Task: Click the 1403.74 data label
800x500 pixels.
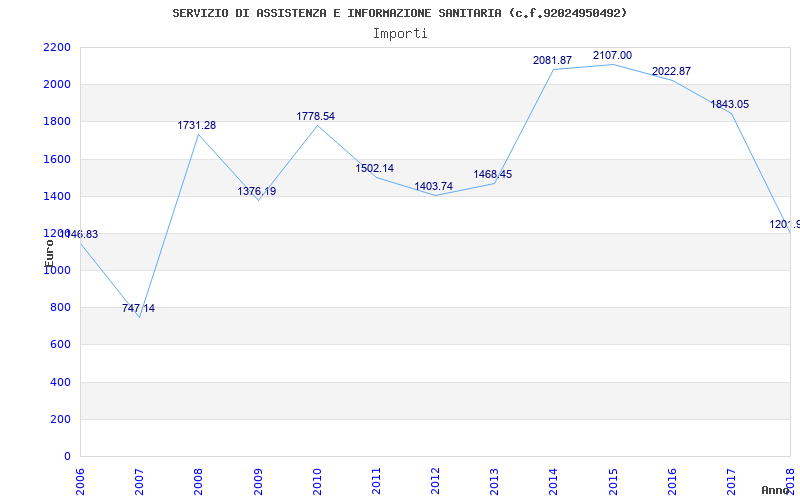Action: pos(434,186)
